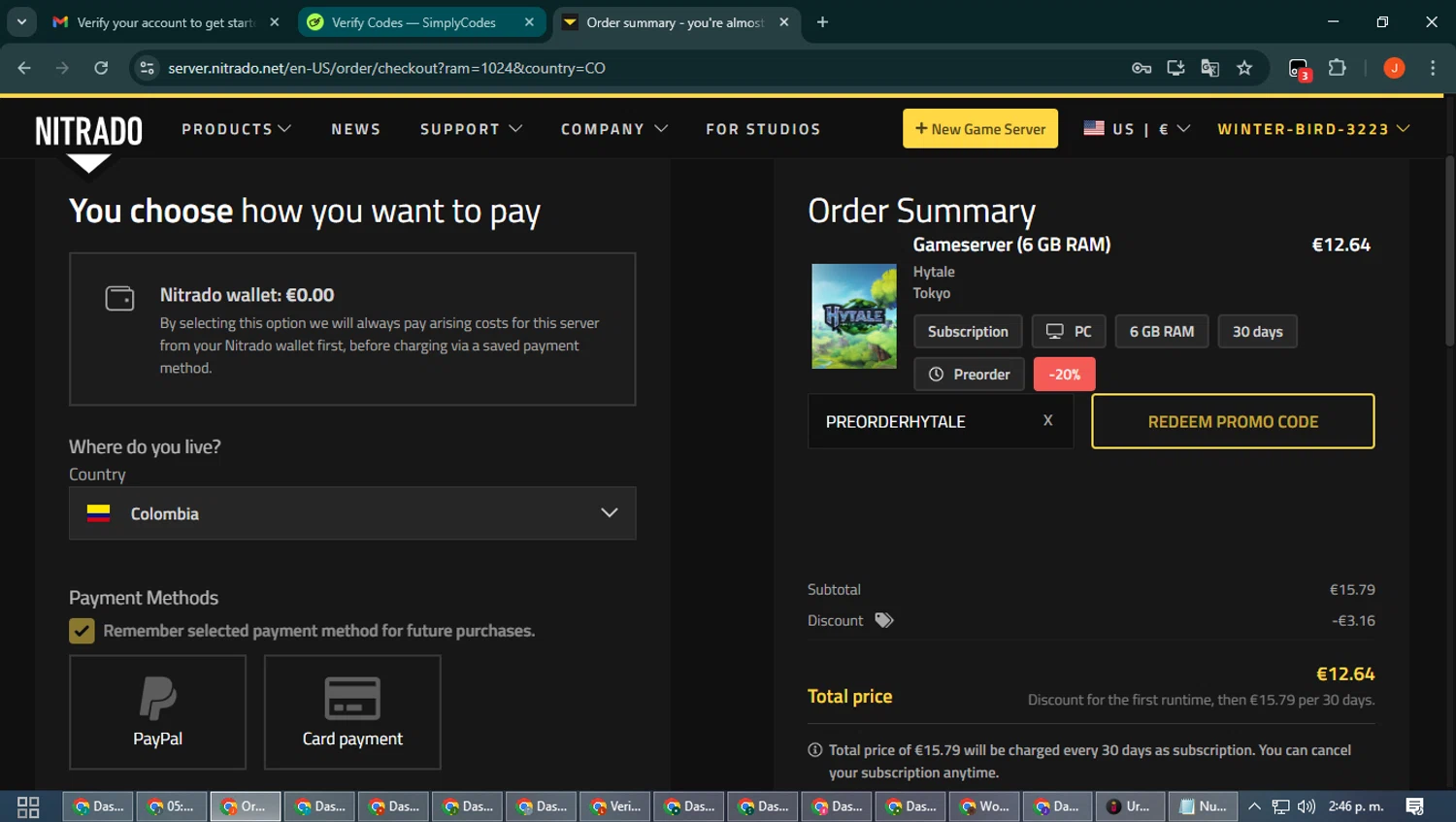The height and width of the screenshot is (822, 1456).
Task: Click the volume speaker tray icon
Action: tap(1307, 806)
